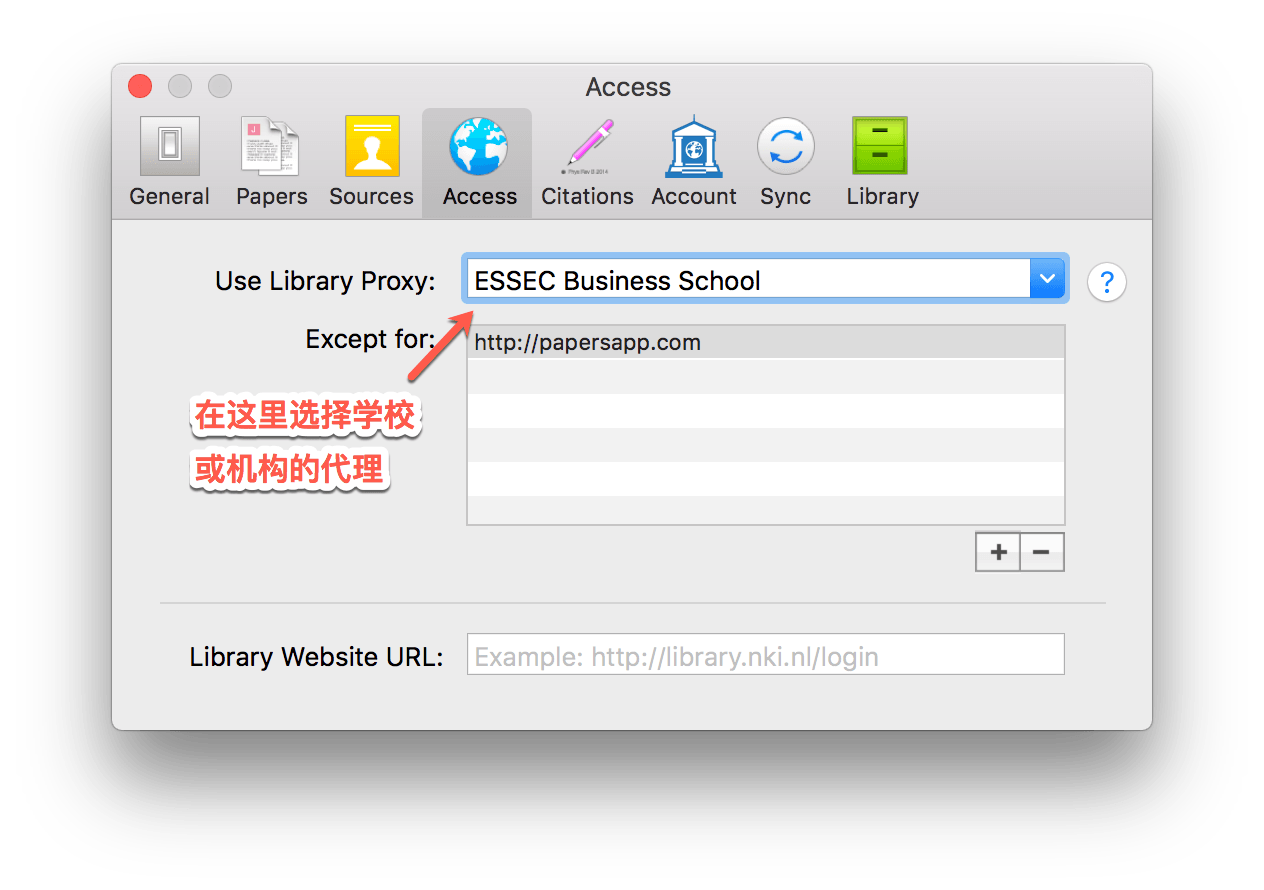Open the ESSEC Business School combo box

pyautogui.click(x=766, y=279)
